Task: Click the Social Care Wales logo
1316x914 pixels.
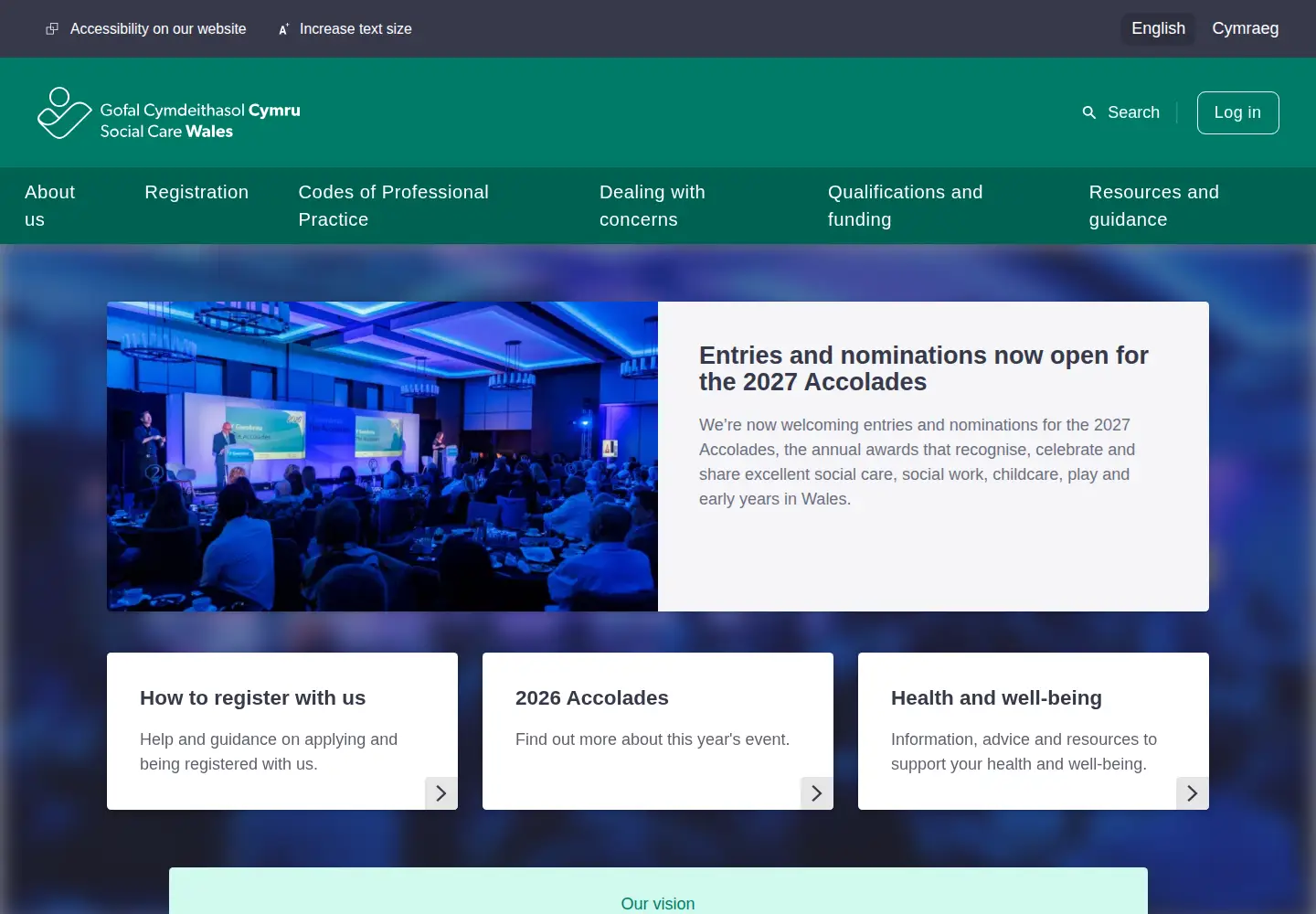Action: pos(169,113)
